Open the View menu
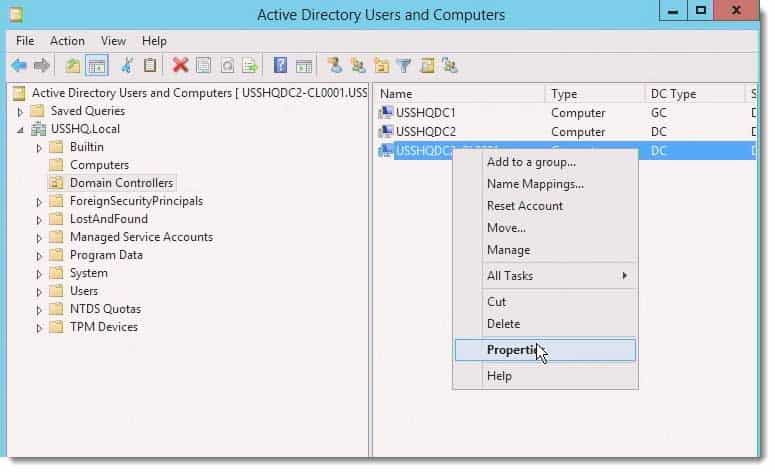This screenshot has width=775, height=472. (x=113, y=41)
